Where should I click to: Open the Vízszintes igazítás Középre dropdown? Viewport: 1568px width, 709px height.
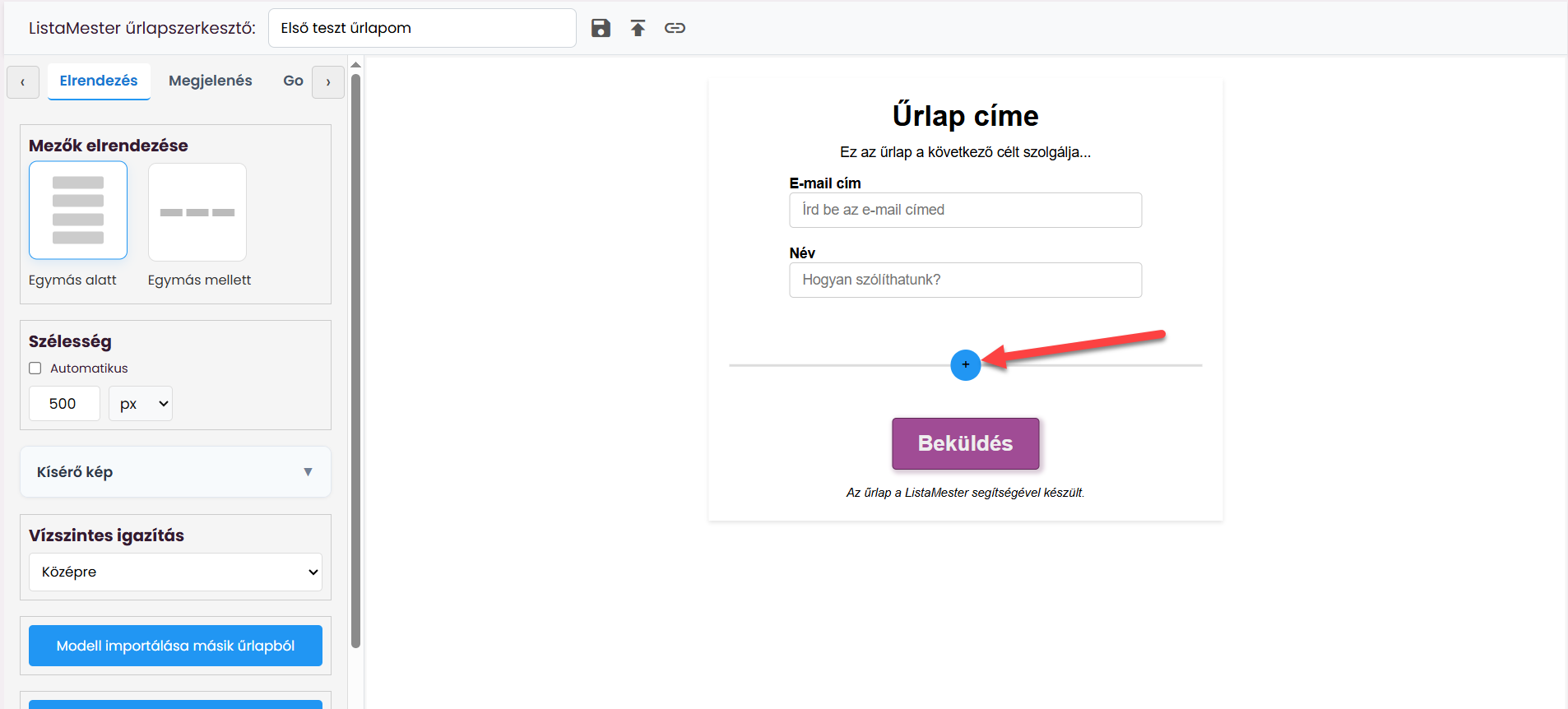pos(175,572)
